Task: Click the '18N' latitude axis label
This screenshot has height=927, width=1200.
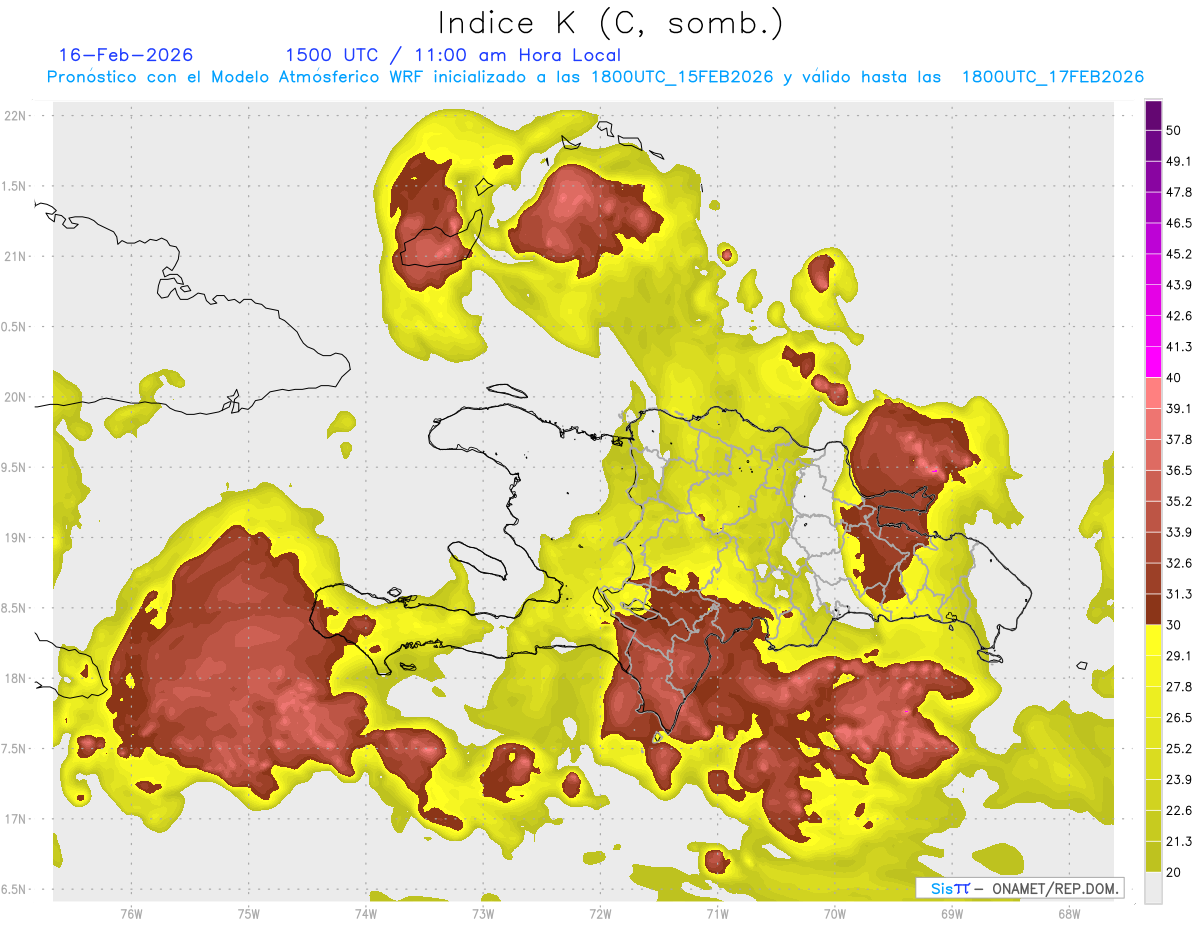Action: 17,678
